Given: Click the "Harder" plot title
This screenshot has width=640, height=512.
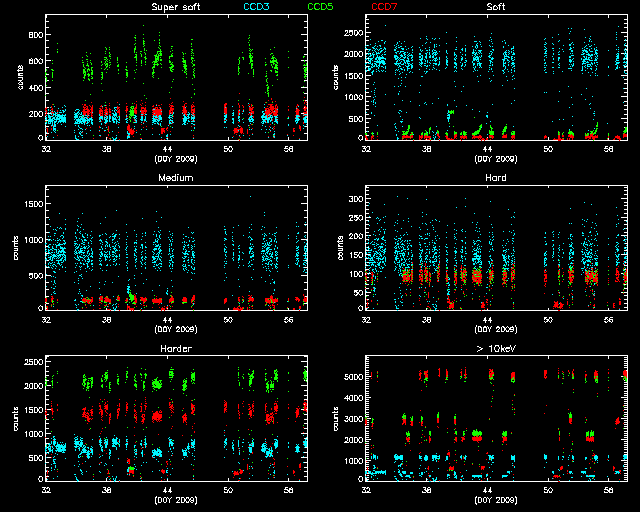Looking at the screenshot, I should 174,349.
